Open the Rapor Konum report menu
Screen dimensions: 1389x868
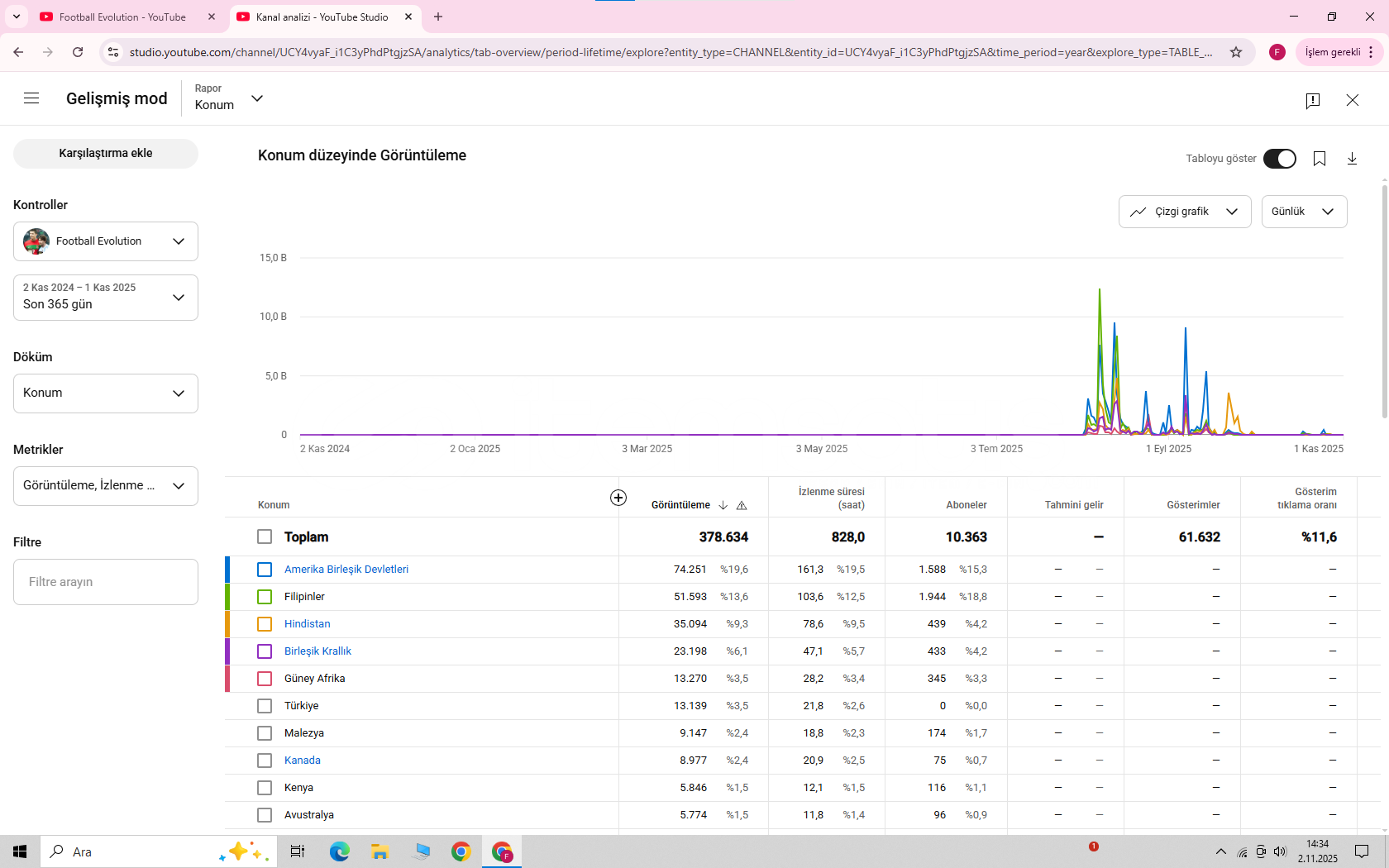228,98
